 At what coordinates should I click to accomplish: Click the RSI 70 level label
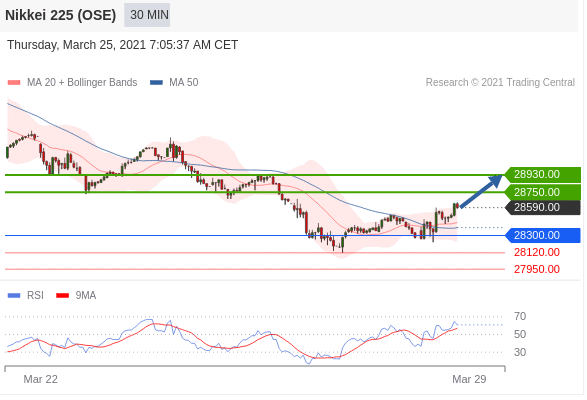tap(520, 316)
